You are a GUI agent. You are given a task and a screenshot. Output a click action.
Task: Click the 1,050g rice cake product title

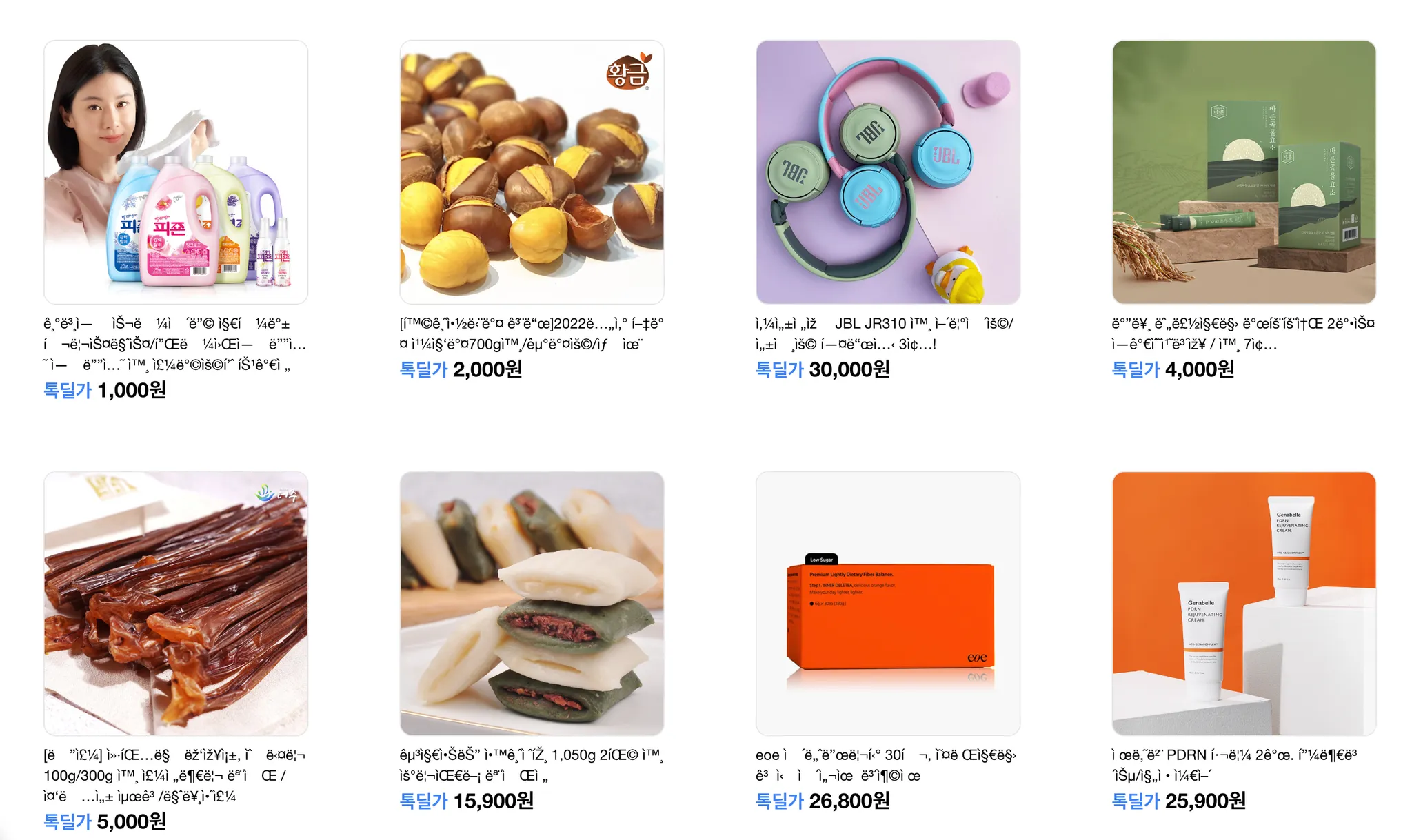pos(532,766)
